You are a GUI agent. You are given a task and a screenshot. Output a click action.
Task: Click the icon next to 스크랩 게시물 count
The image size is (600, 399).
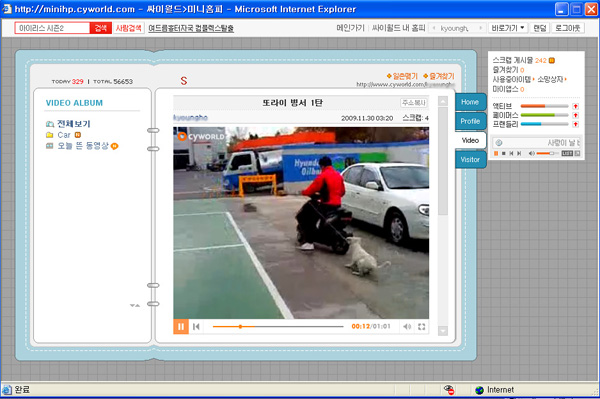coord(551,60)
